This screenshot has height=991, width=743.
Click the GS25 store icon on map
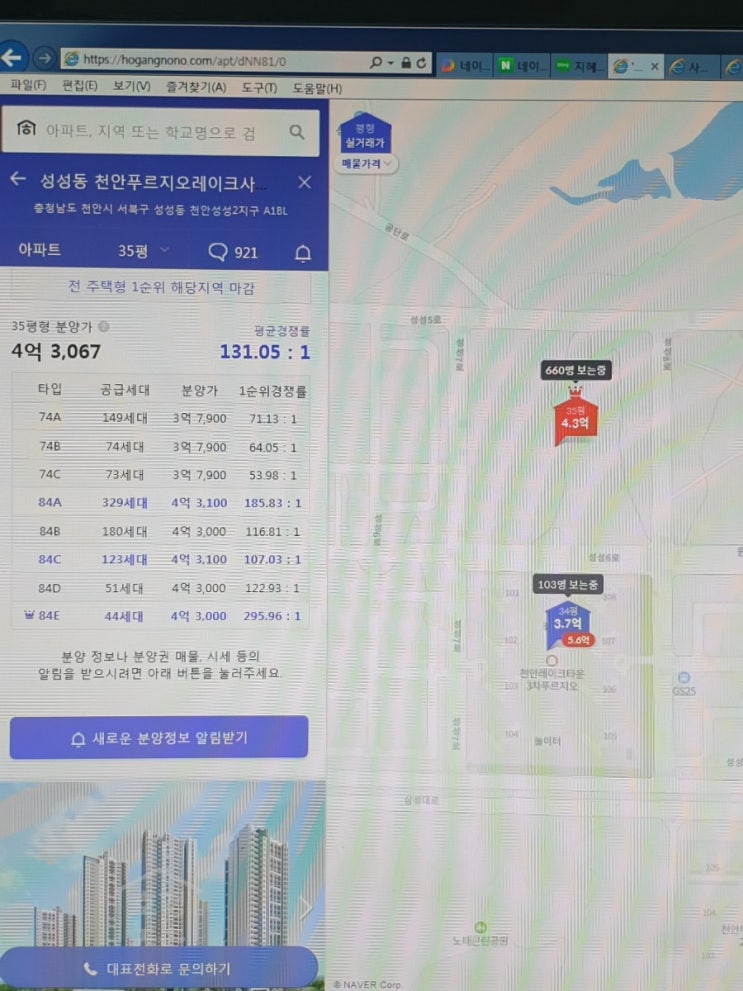point(684,678)
